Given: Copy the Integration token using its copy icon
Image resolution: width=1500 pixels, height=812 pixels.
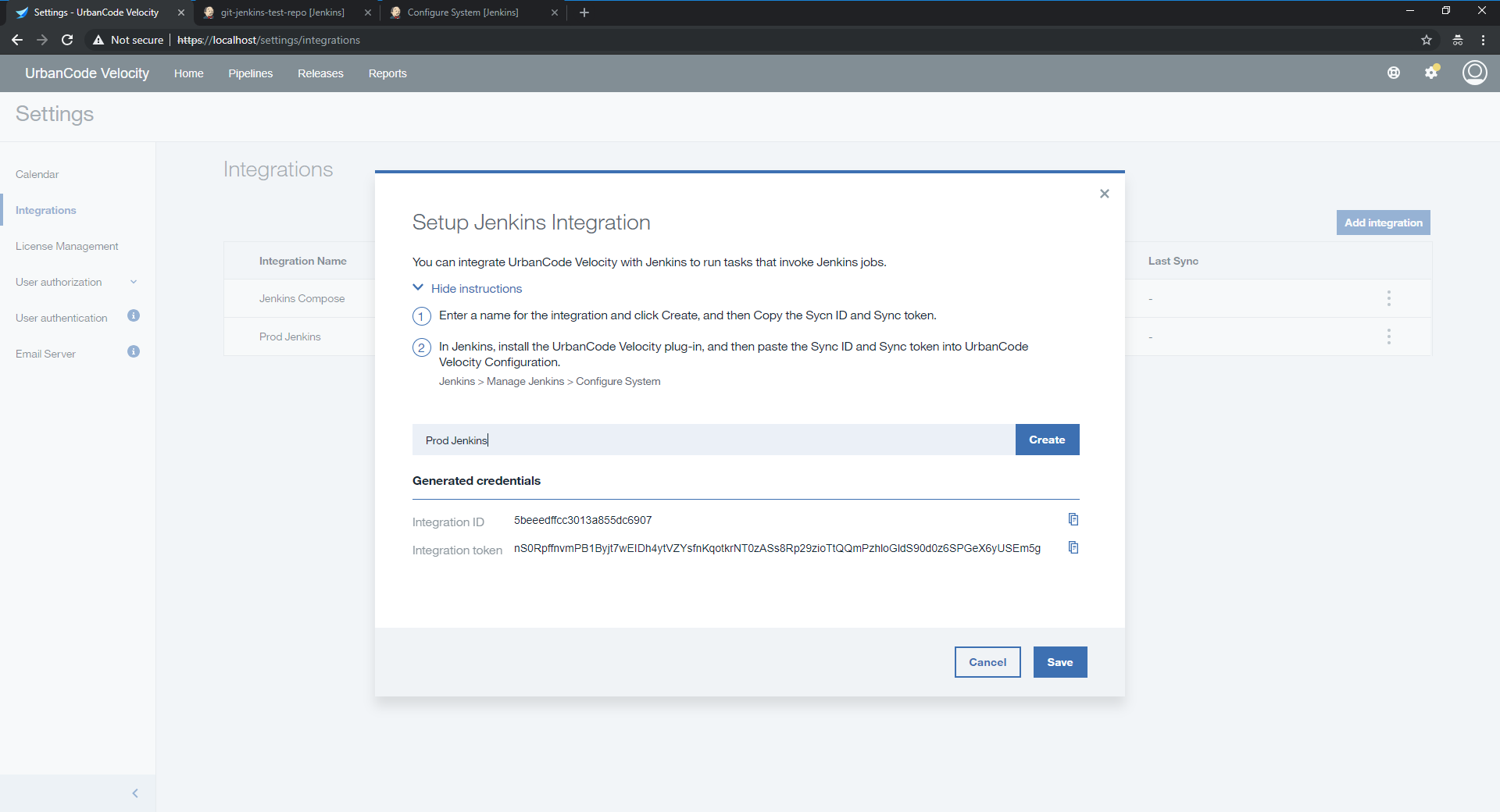Looking at the screenshot, I should pos(1073,547).
